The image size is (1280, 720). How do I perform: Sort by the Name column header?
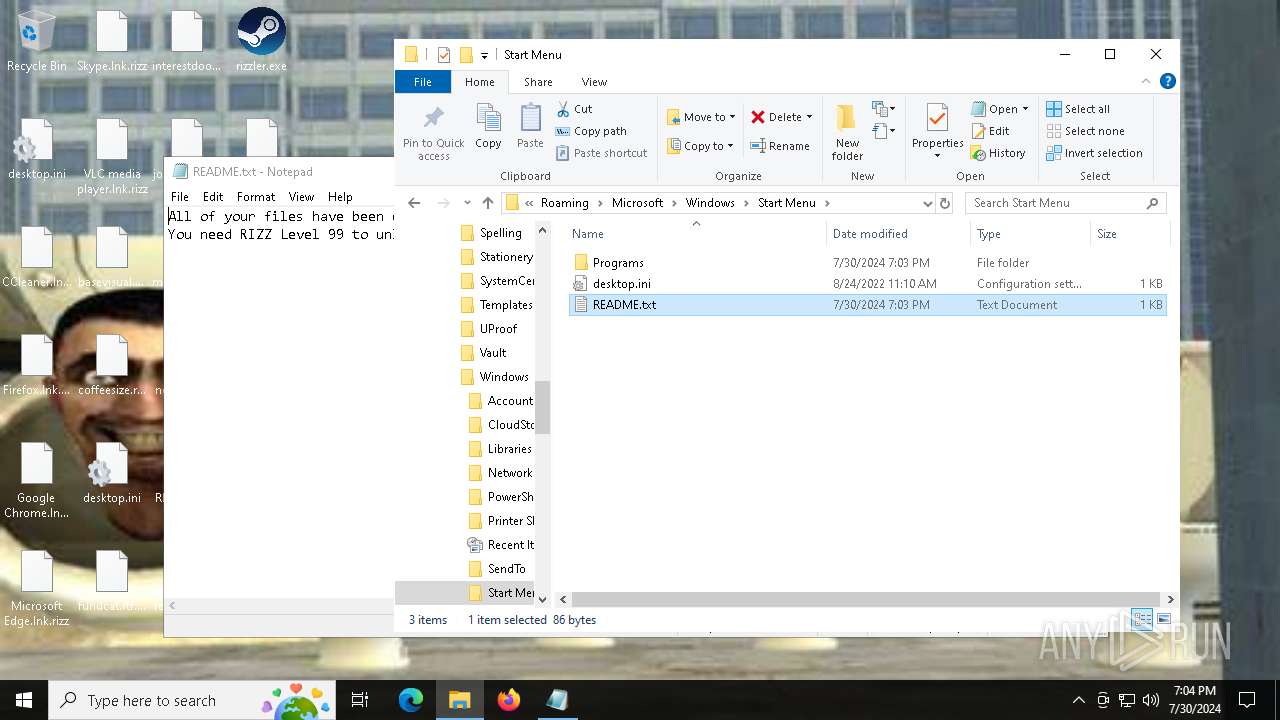pyautogui.click(x=697, y=234)
